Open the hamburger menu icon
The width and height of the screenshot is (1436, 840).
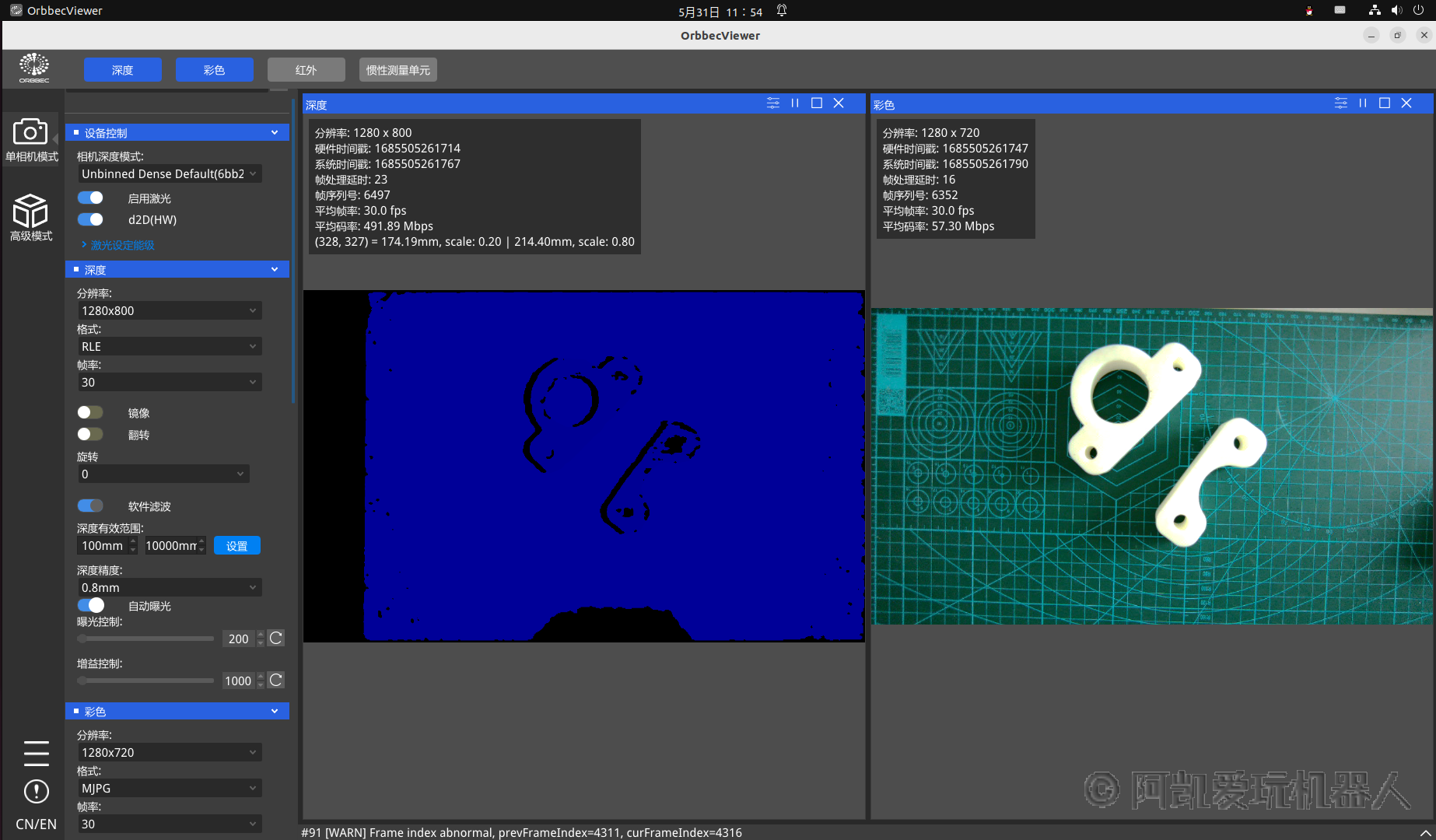click(36, 753)
